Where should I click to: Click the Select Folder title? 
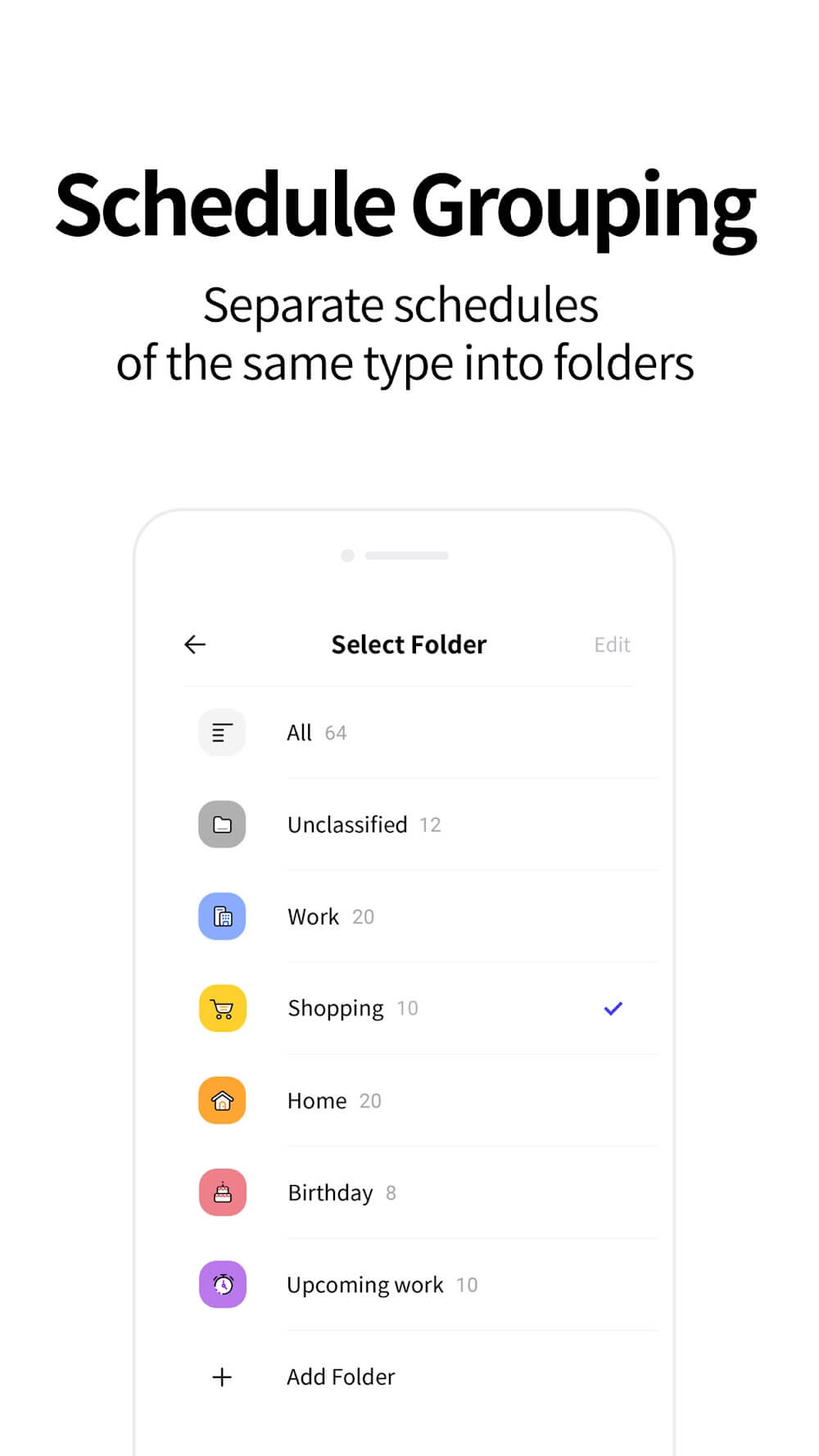[409, 644]
